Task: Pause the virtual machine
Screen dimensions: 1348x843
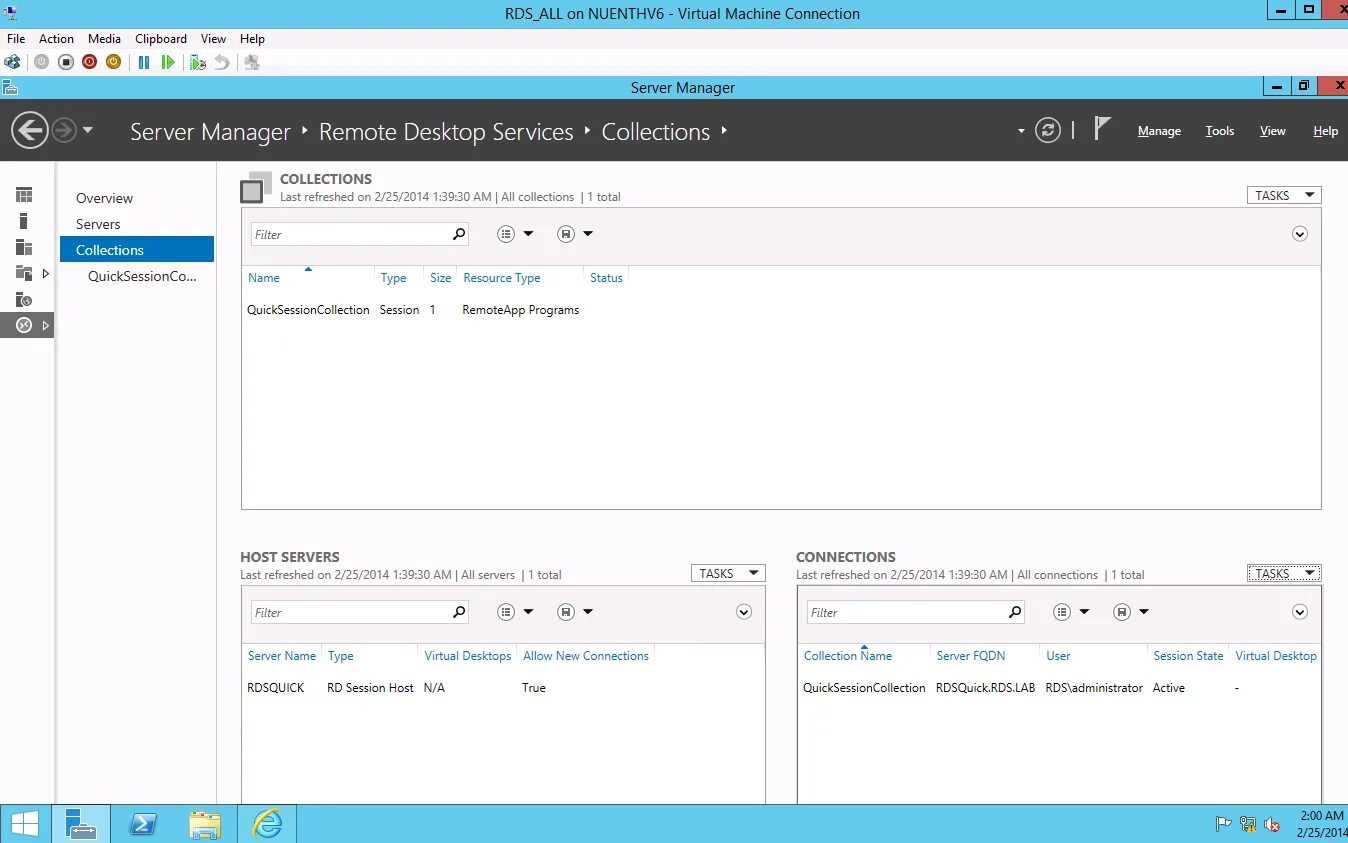Action: (x=144, y=62)
